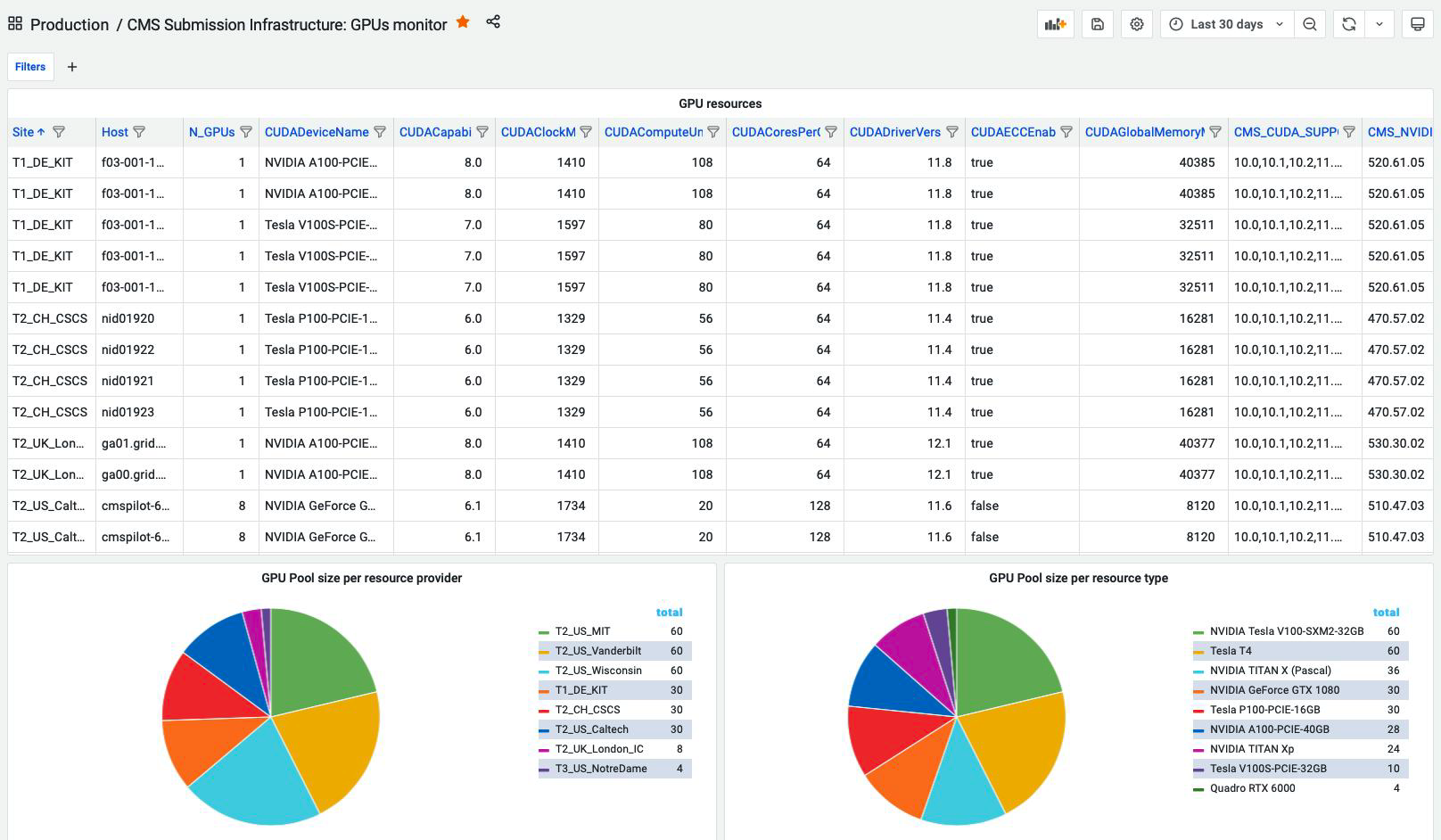Open GPU resources panel title menu
Viewport: 1441px width, 840px height.
tap(720, 103)
